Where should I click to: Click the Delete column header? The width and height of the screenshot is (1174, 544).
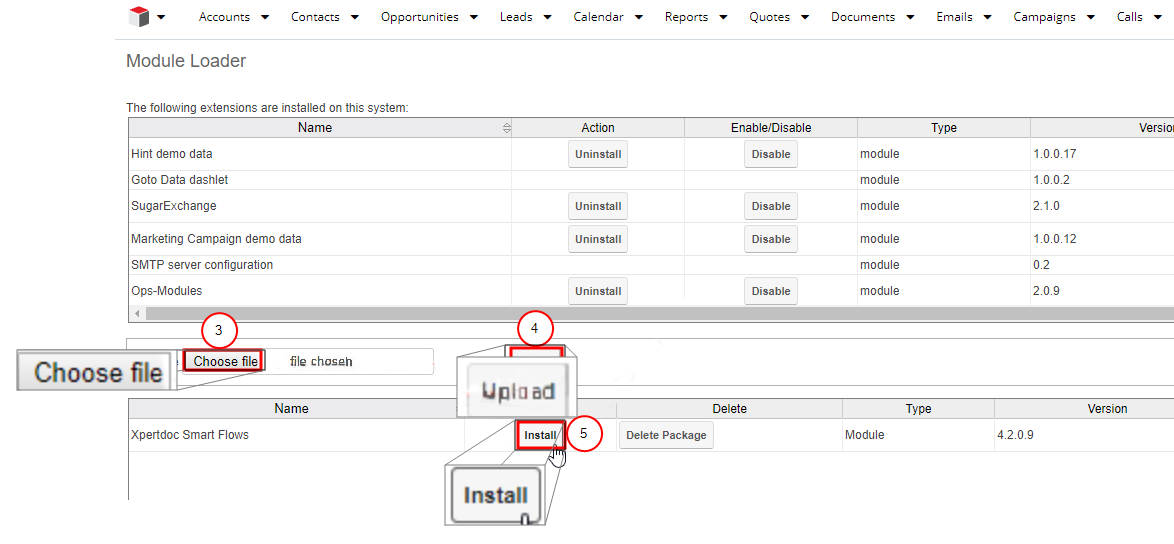tap(729, 409)
